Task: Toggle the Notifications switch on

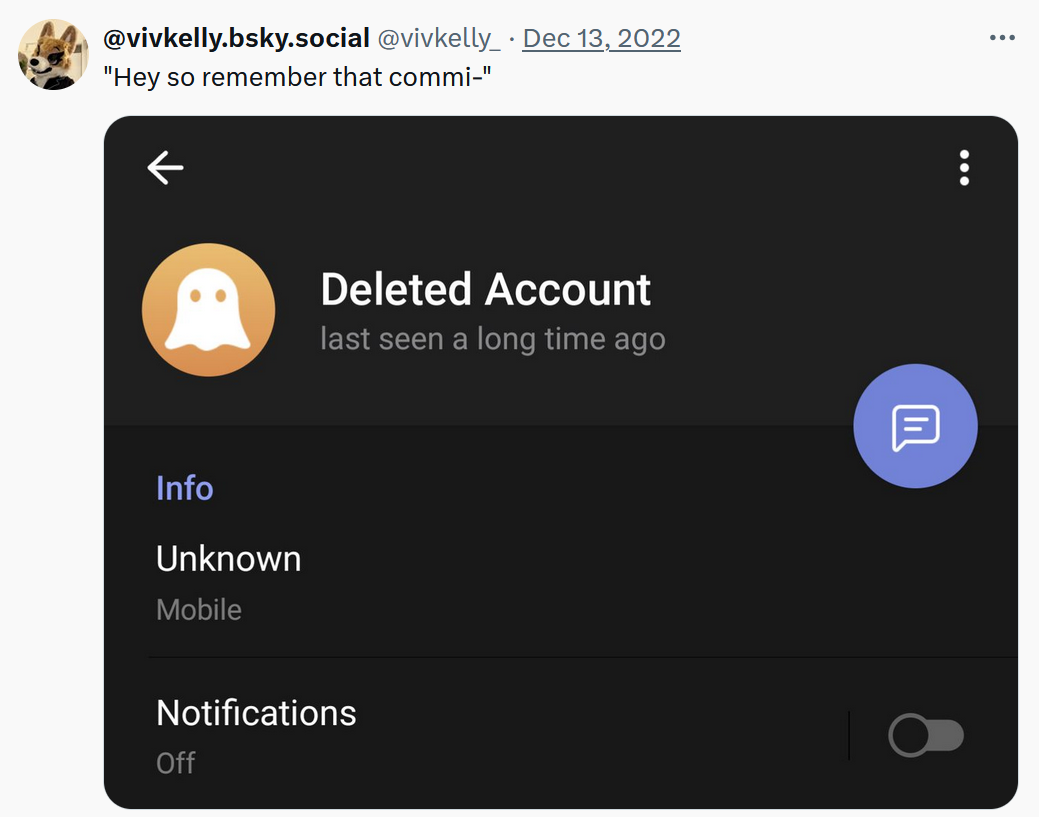Action: click(926, 735)
